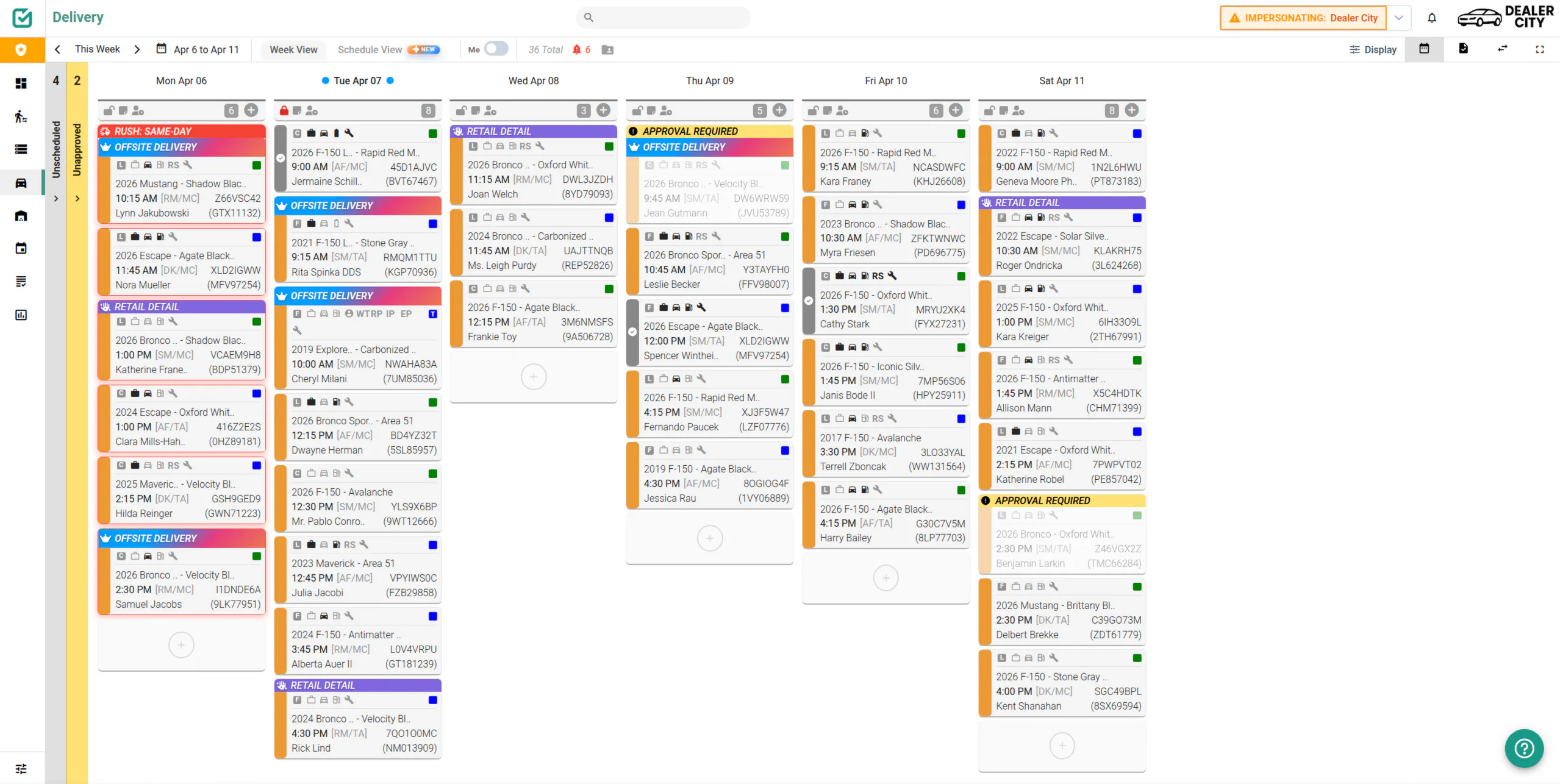Click the IMPERSONATING: Dealer City button

point(1303,18)
